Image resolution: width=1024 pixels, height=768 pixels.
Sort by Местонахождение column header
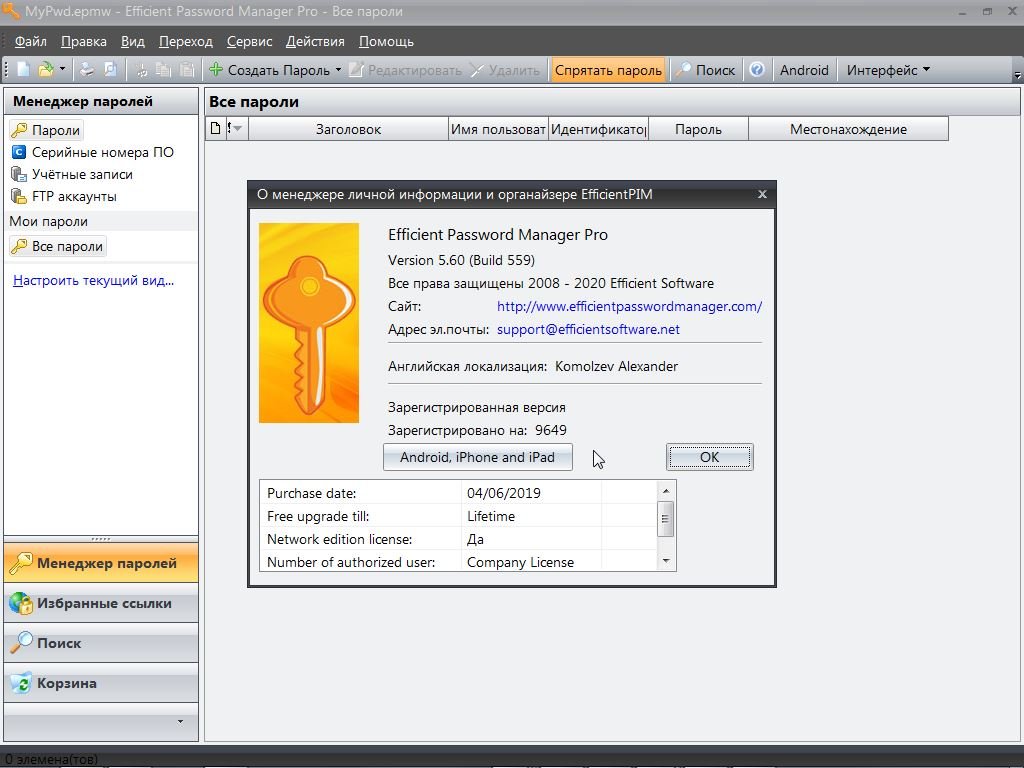tap(848, 129)
